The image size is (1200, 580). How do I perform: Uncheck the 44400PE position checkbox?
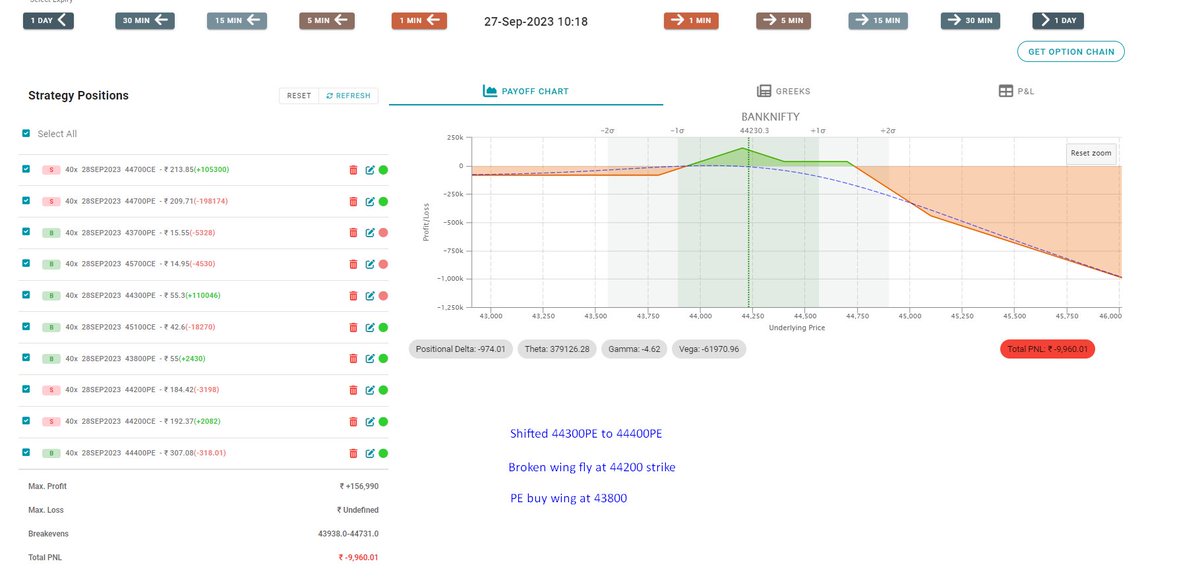(x=26, y=452)
